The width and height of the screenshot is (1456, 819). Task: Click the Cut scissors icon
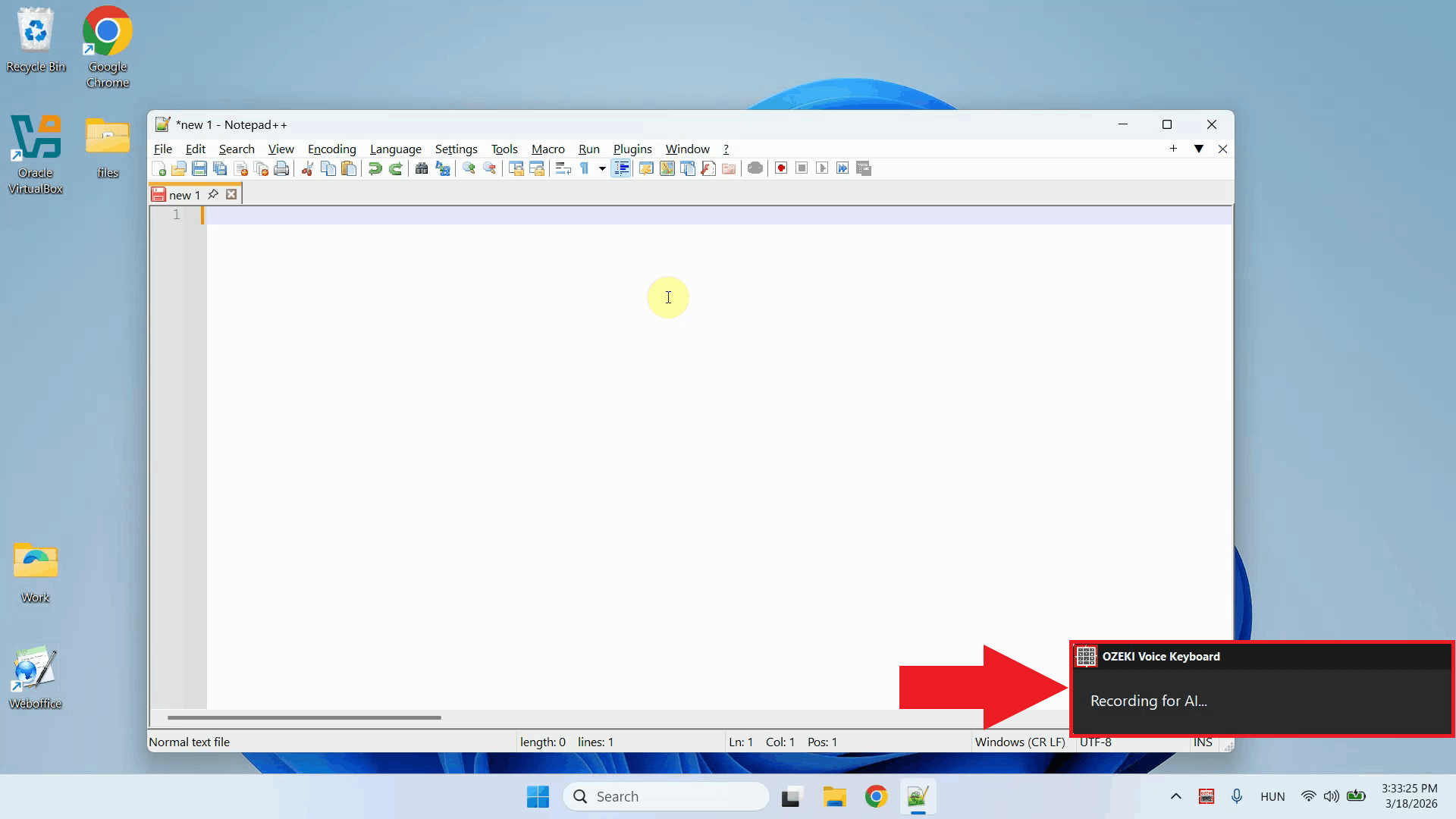coord(307,168)
